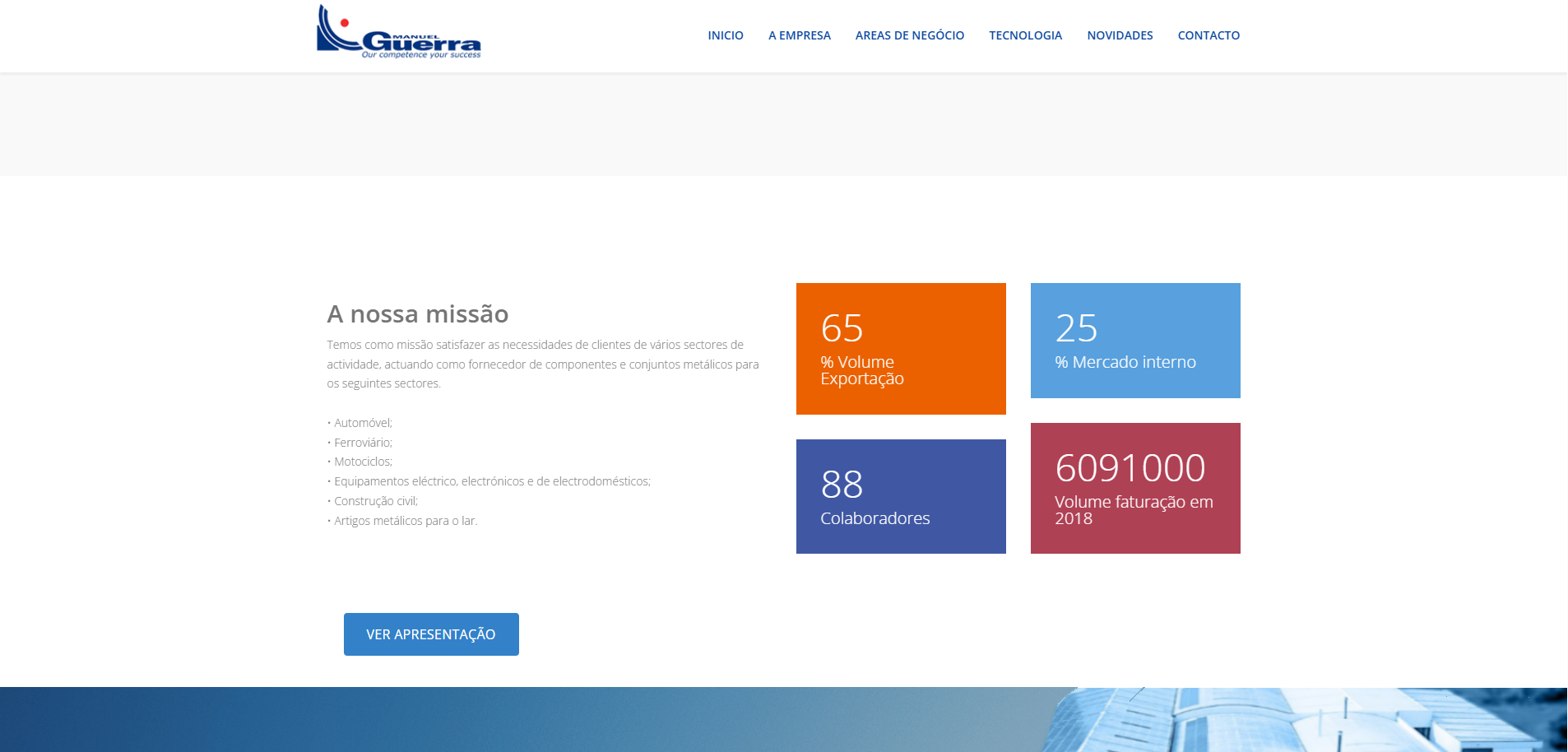Navigate to NOVIDADES

pyautogui.click(x=1120, y=35)
